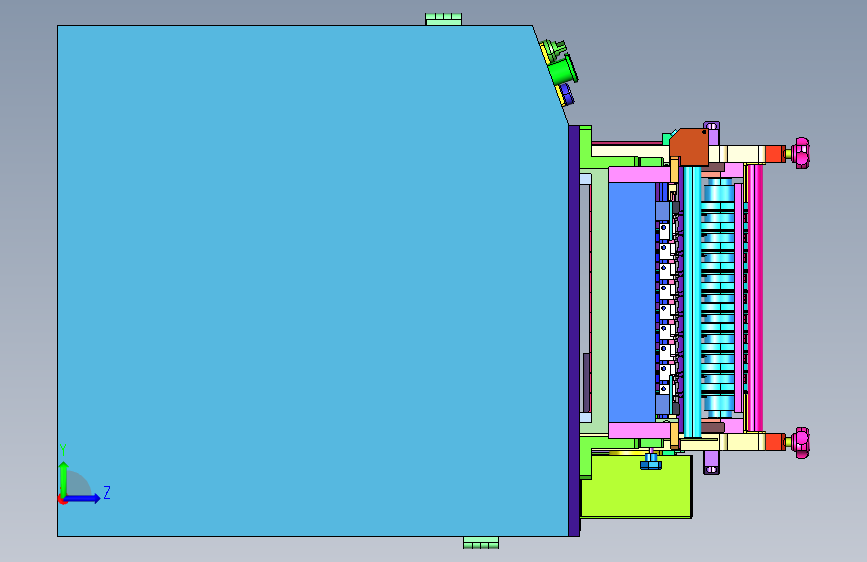Select the light-green hinge tab on bottom edge
867x562 pixels.
click(x=481, y=543)
